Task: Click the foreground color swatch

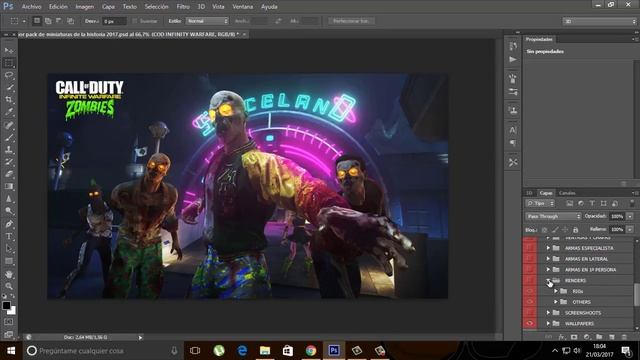Action: click(6, 305)
